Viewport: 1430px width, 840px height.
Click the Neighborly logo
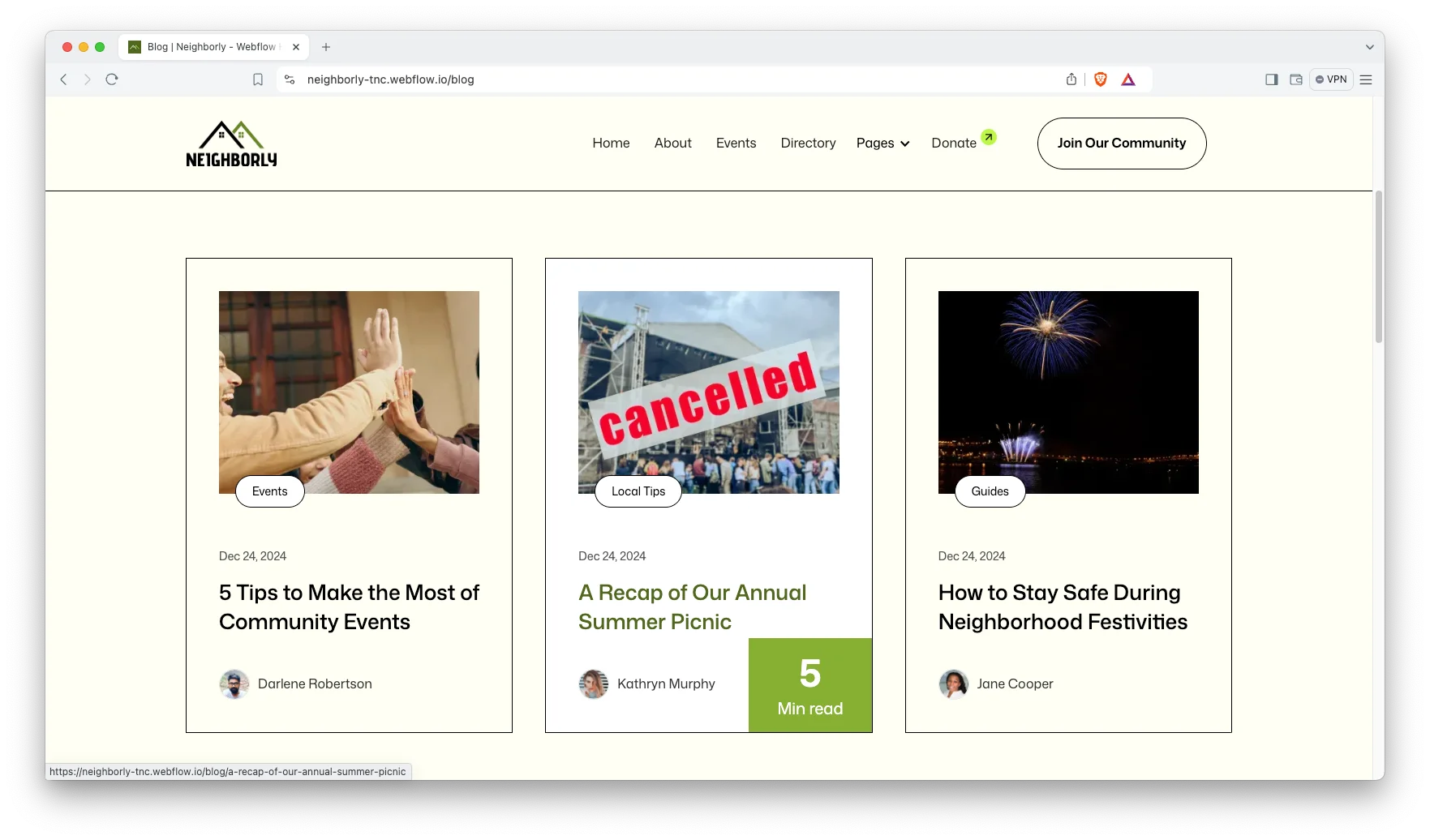coord(231,144)
